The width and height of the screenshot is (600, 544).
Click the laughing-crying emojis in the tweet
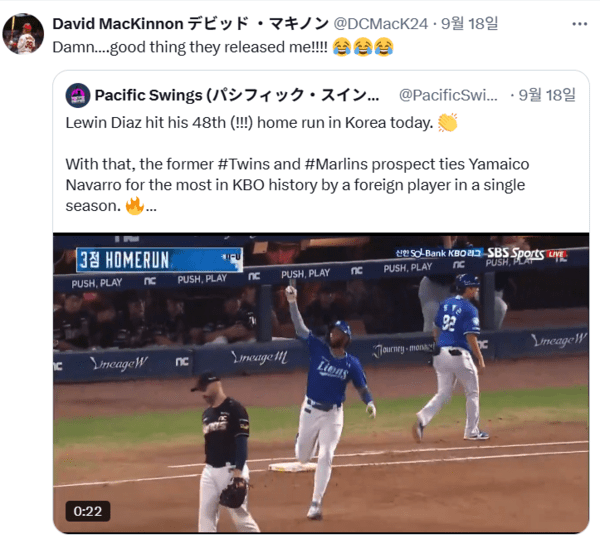tap(363, 47)
